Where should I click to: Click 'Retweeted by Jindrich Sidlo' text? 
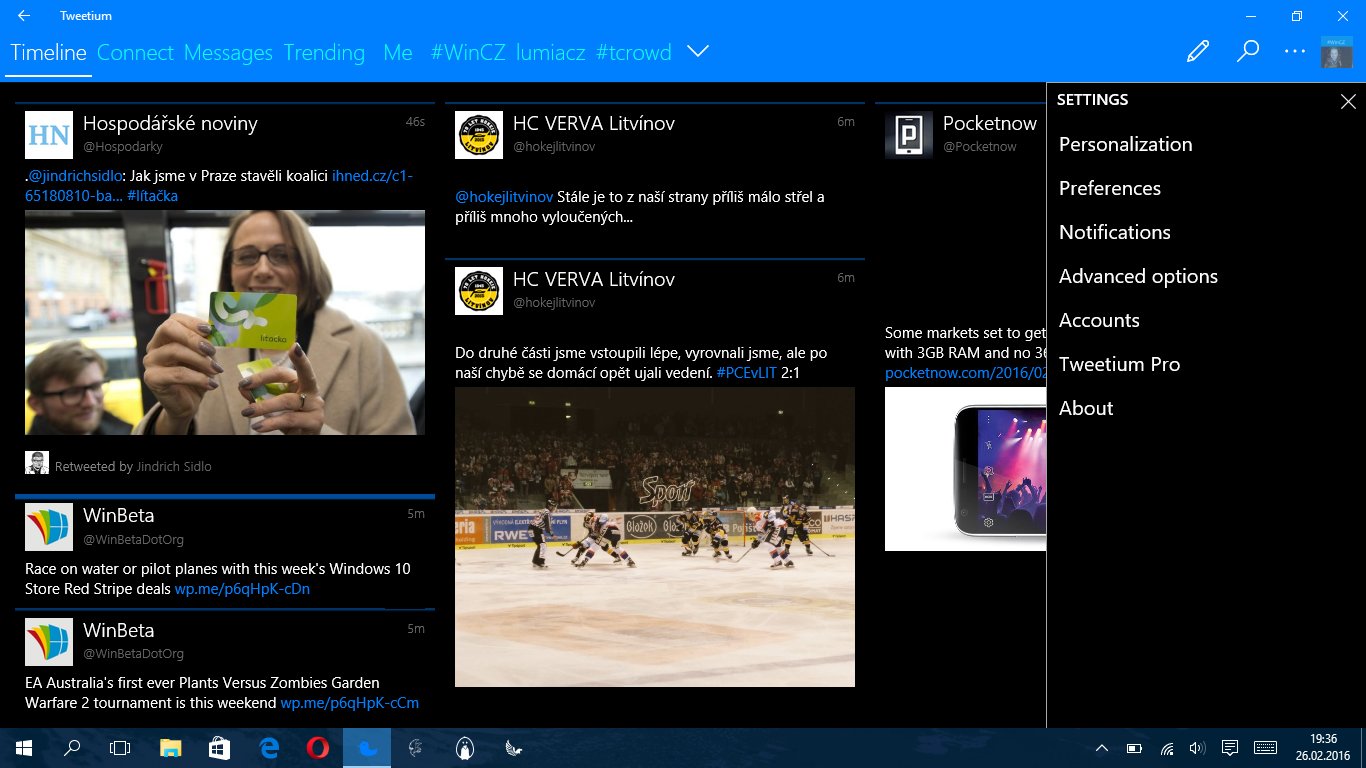tap(133, 466)
